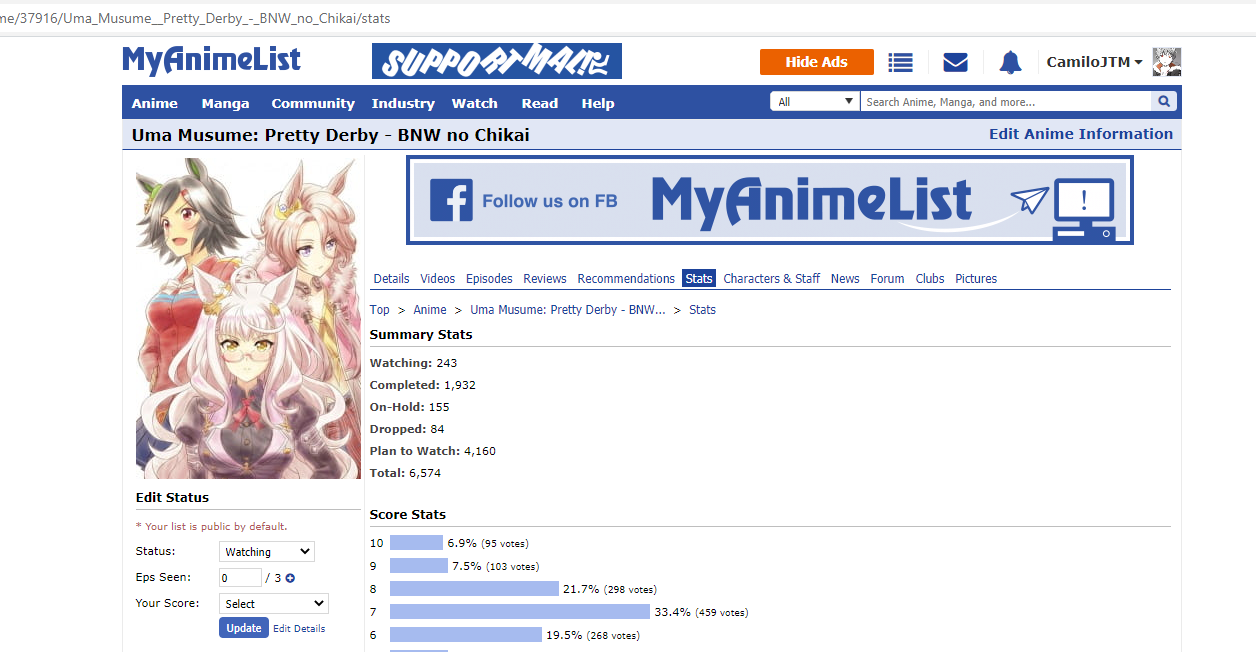Expand the CamiloJTM account menu

pos(1094,62)
